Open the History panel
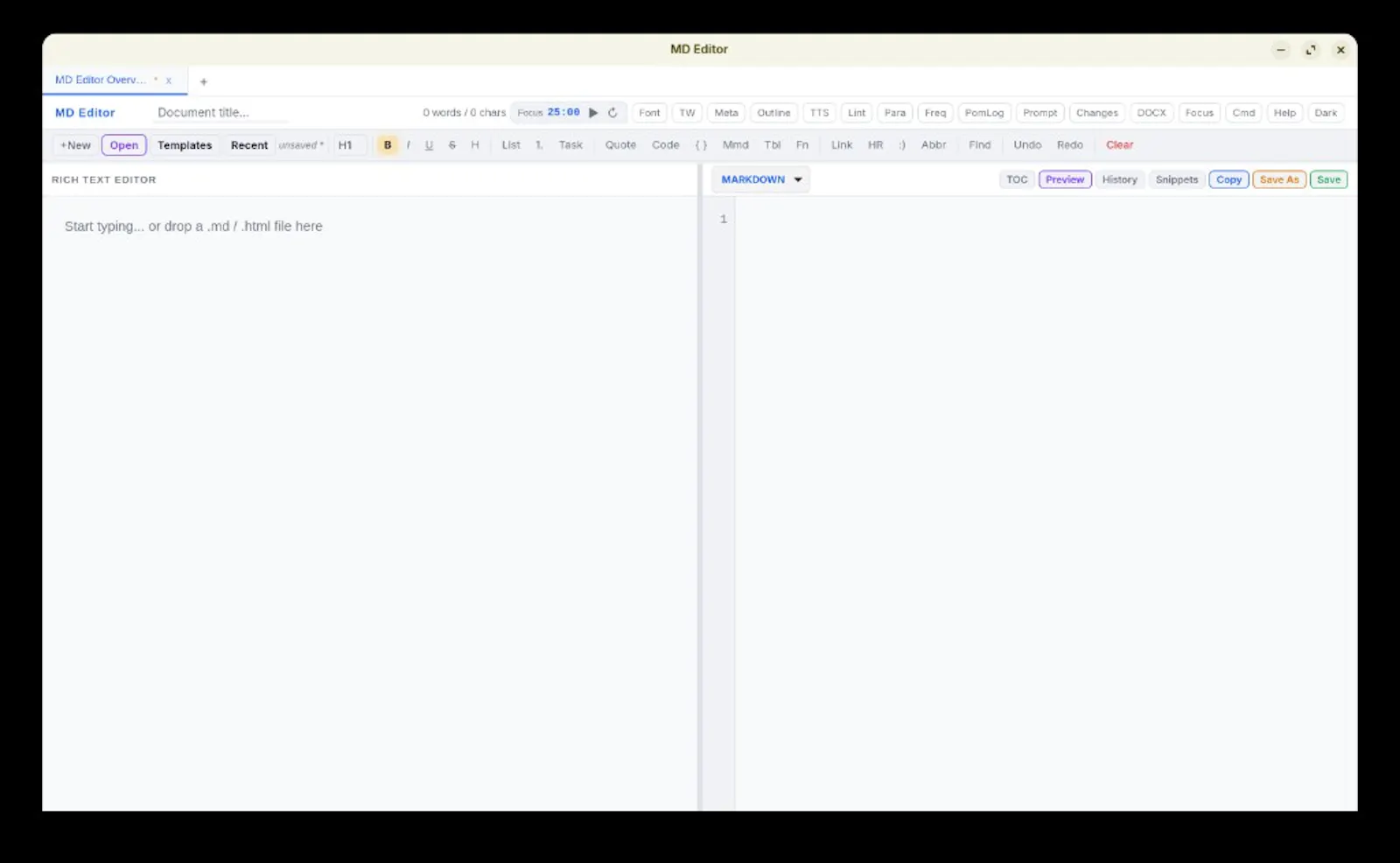Image resolution: width=1400 pixels, height=863 pixels. pyautogui.click(x=1120, y=179)
